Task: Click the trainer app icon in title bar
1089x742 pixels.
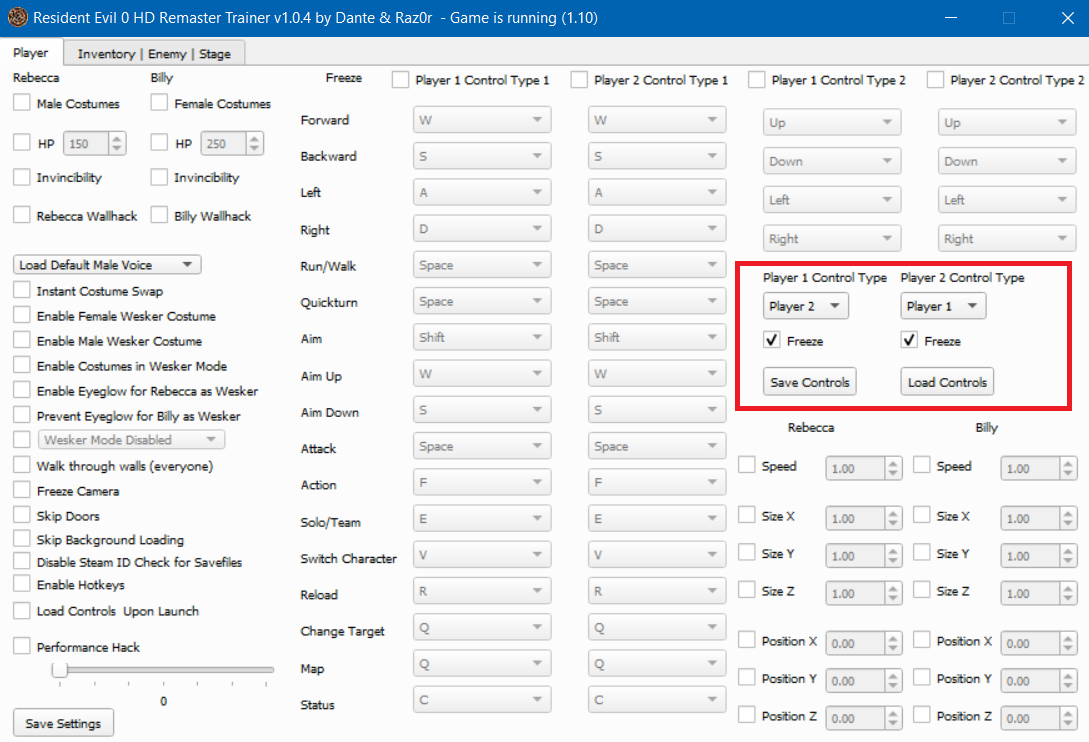Action: [17, 17]
